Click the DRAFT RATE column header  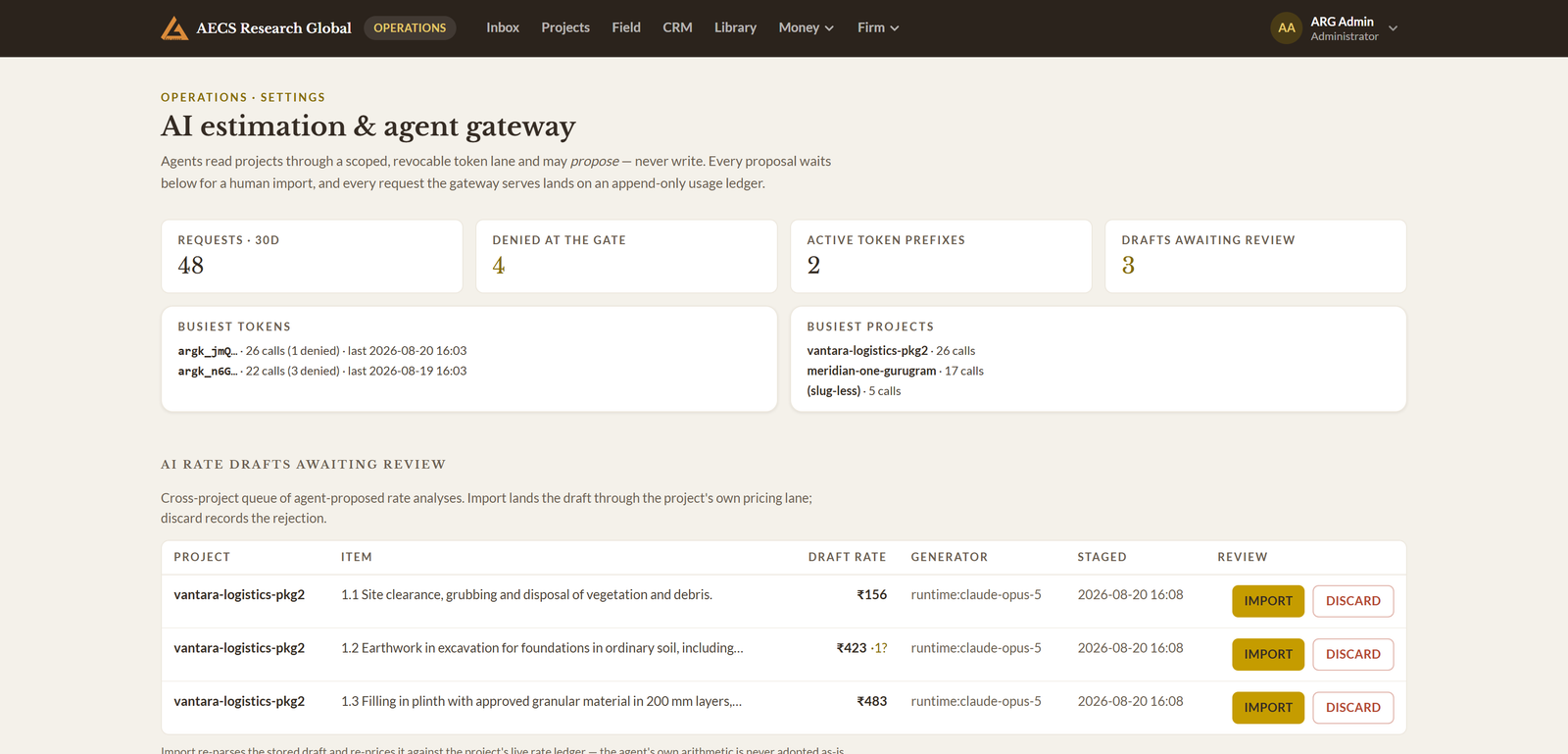click(x=847, y=557)
